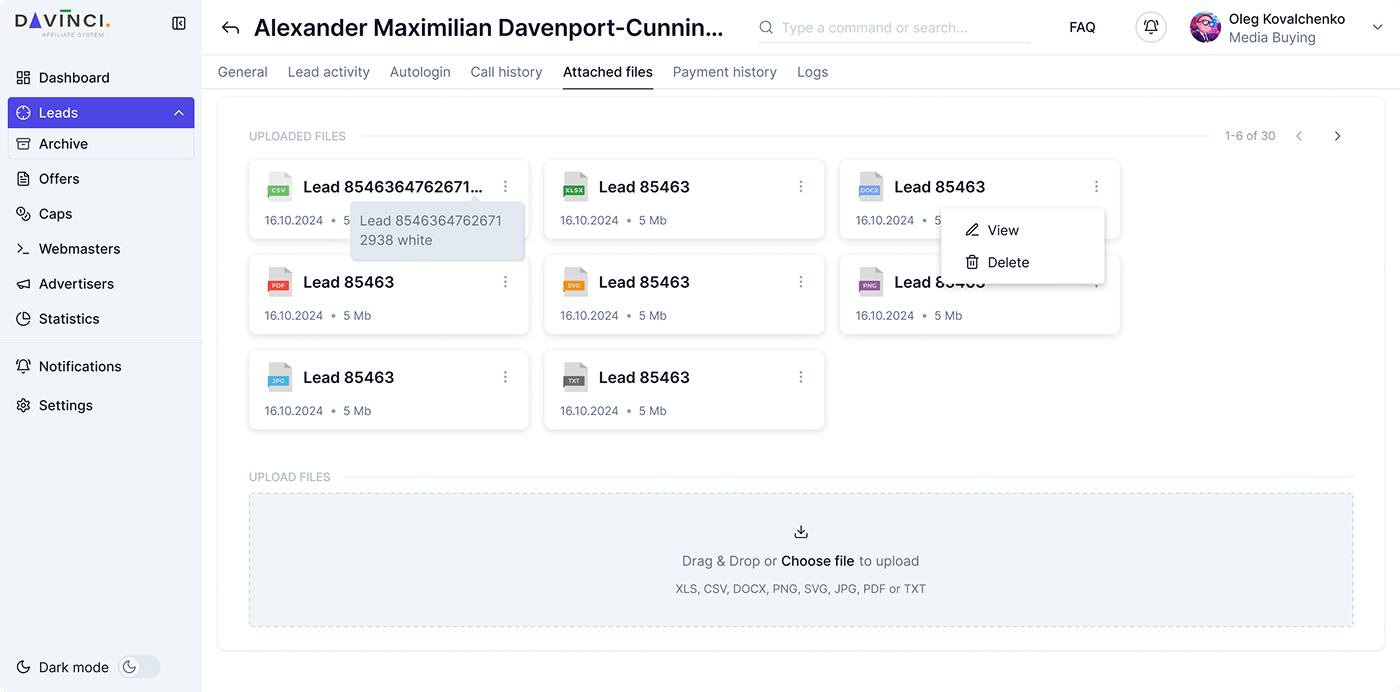Image resolution: width=1400 pixels, height=692 pixels.
Task: Open three-dot menu on TXT file card
Action: click(x=801, y=377)
